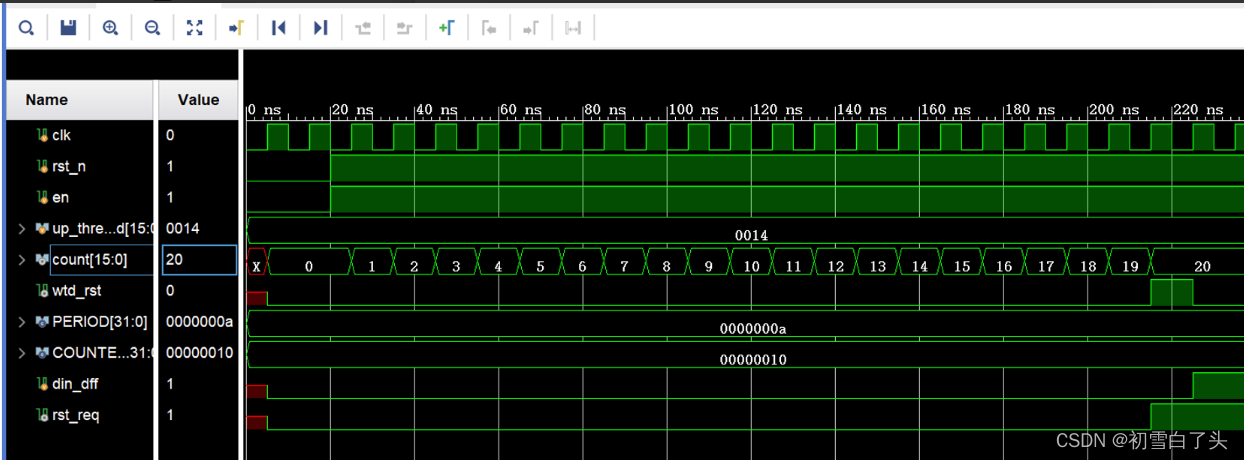
Task: Click the wtd_rst value 0 in Value column
Action: (x=170, y=291)
